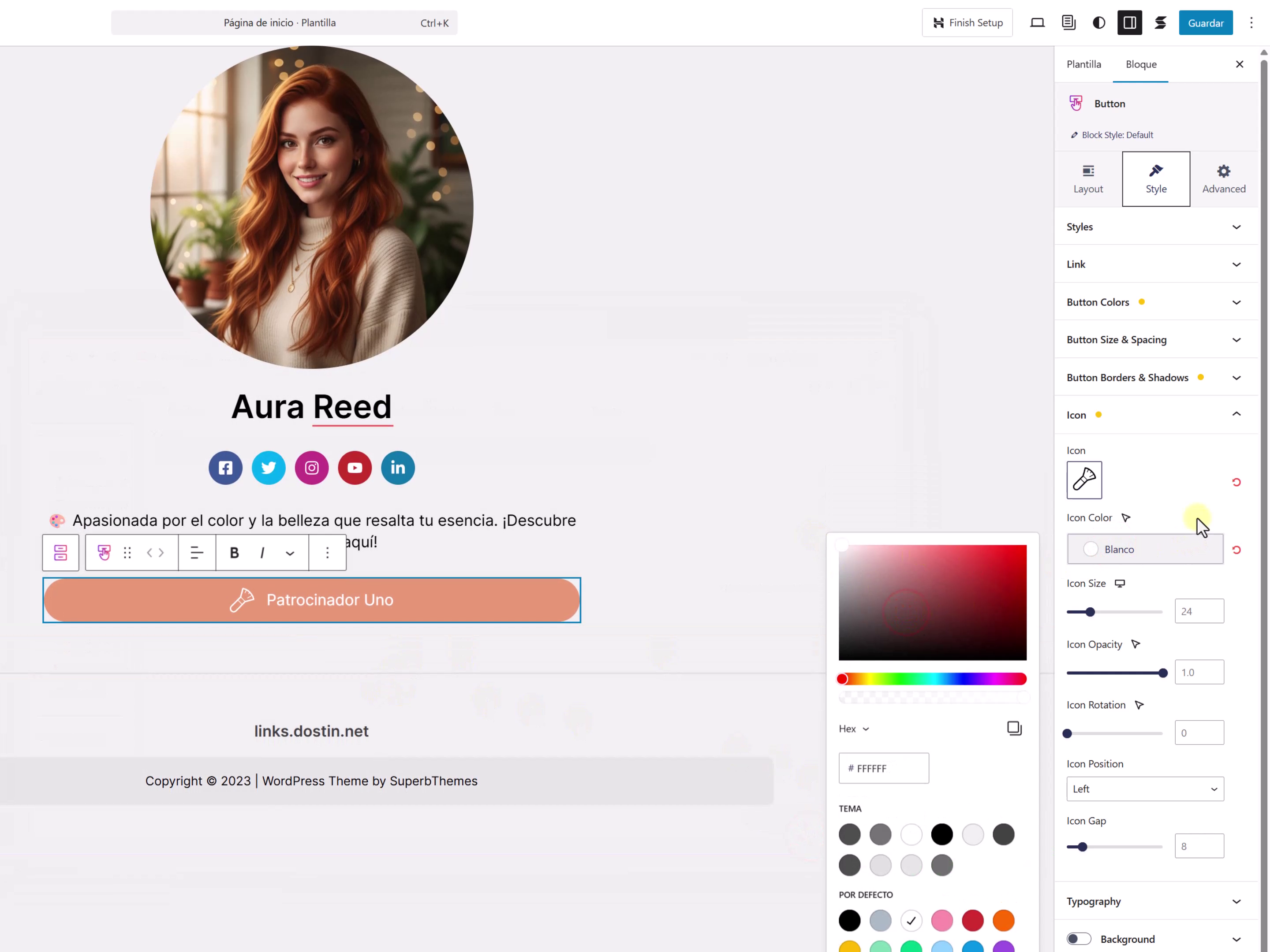
Task: Copy hex color with copy icon
Action: [x=1014, y=728]
